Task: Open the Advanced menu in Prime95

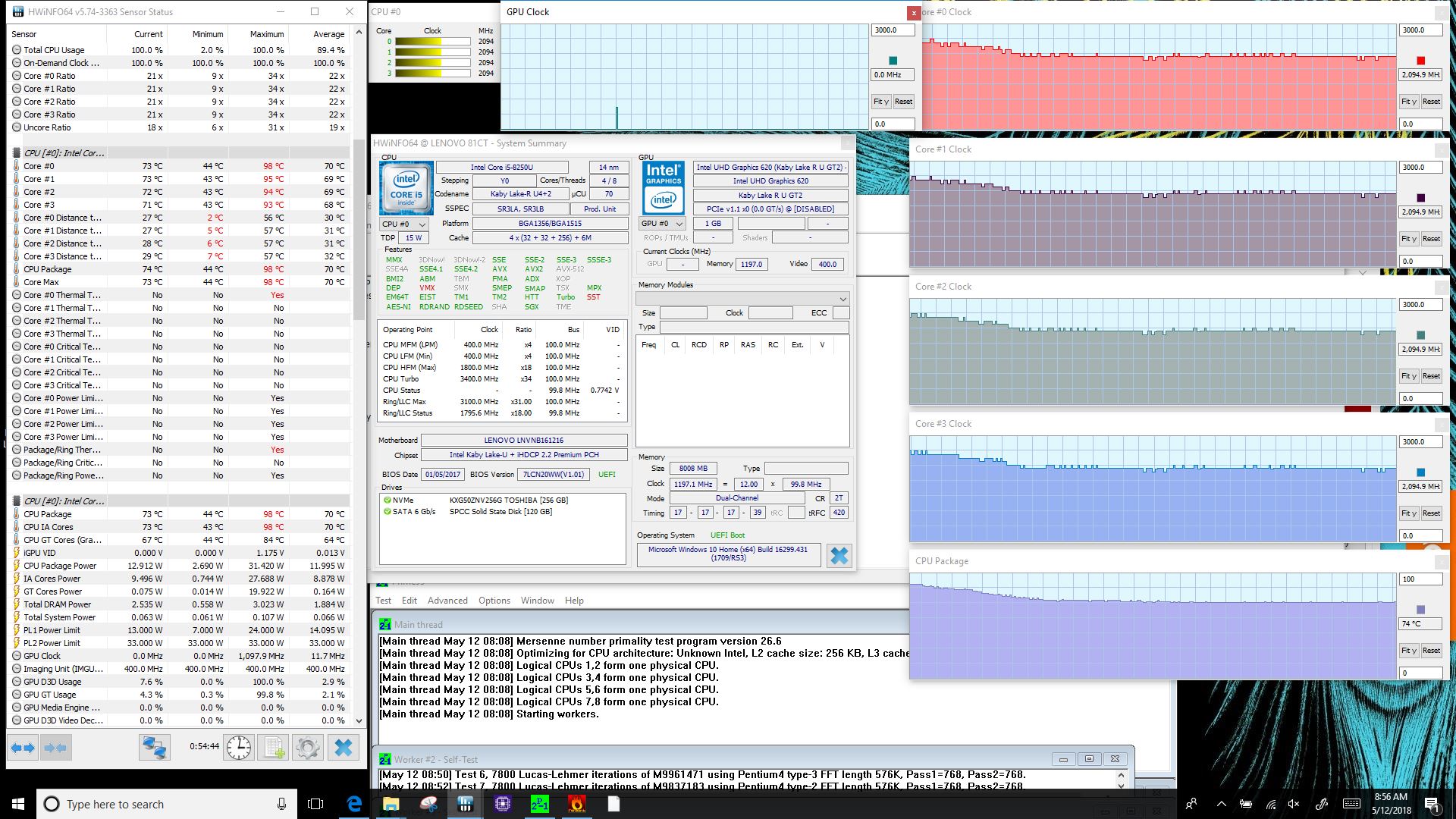Action: [x=447, y=601]
